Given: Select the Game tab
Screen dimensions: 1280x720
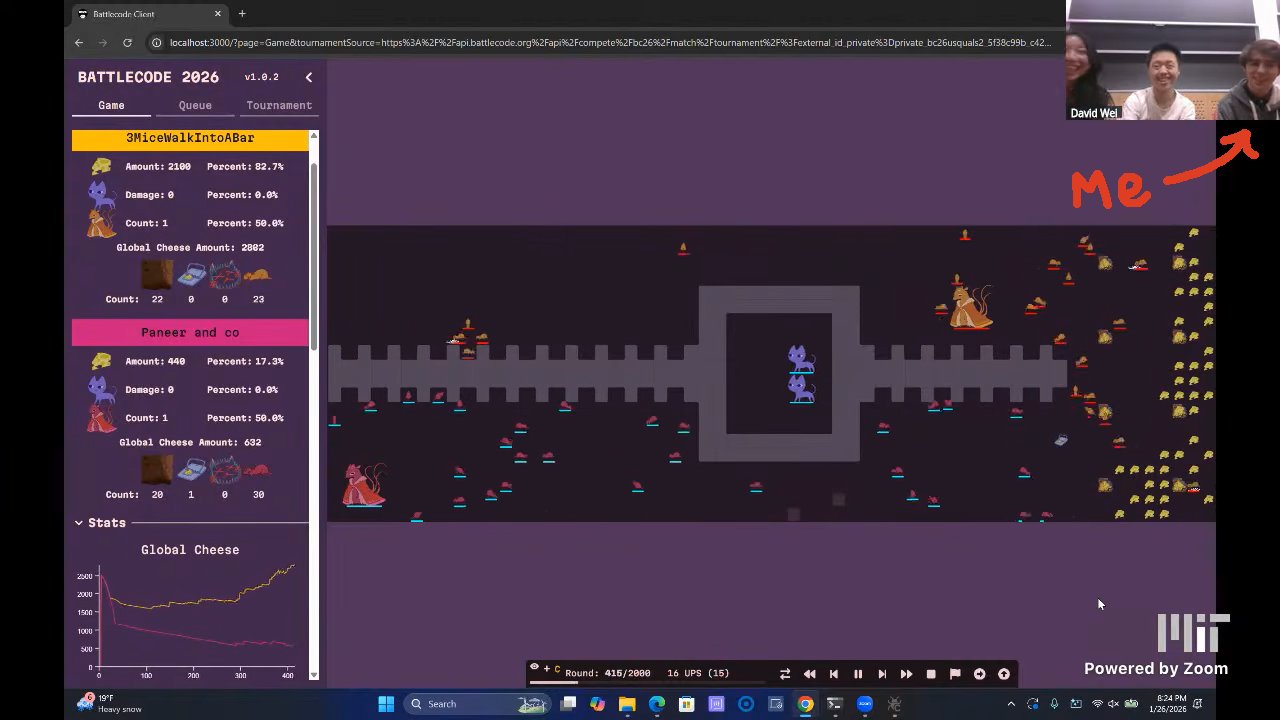Looking at the screenshot, I should [x=111, y=105].
